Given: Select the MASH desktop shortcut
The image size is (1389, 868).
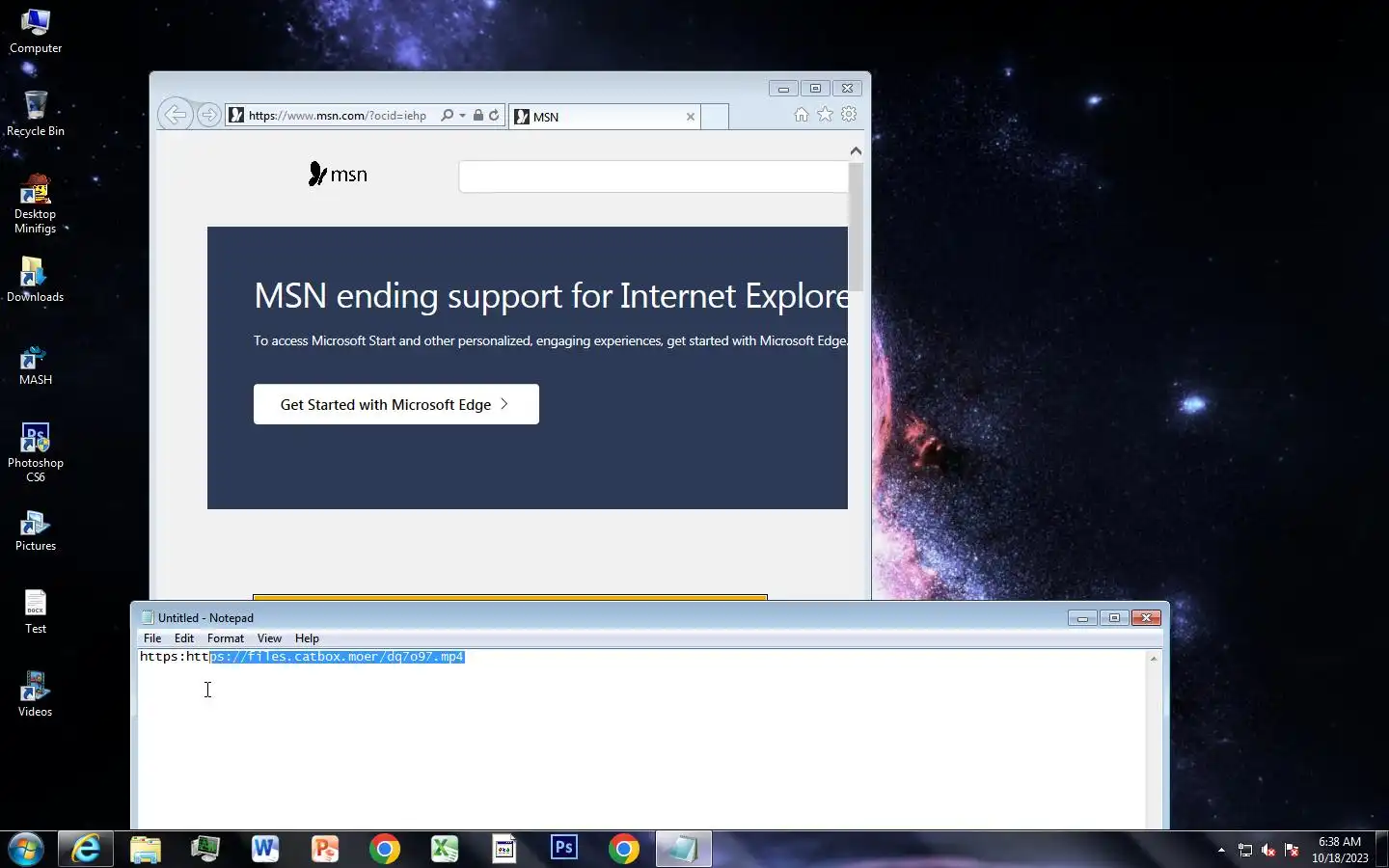Looking at the screenshot, I should point(36,365).
